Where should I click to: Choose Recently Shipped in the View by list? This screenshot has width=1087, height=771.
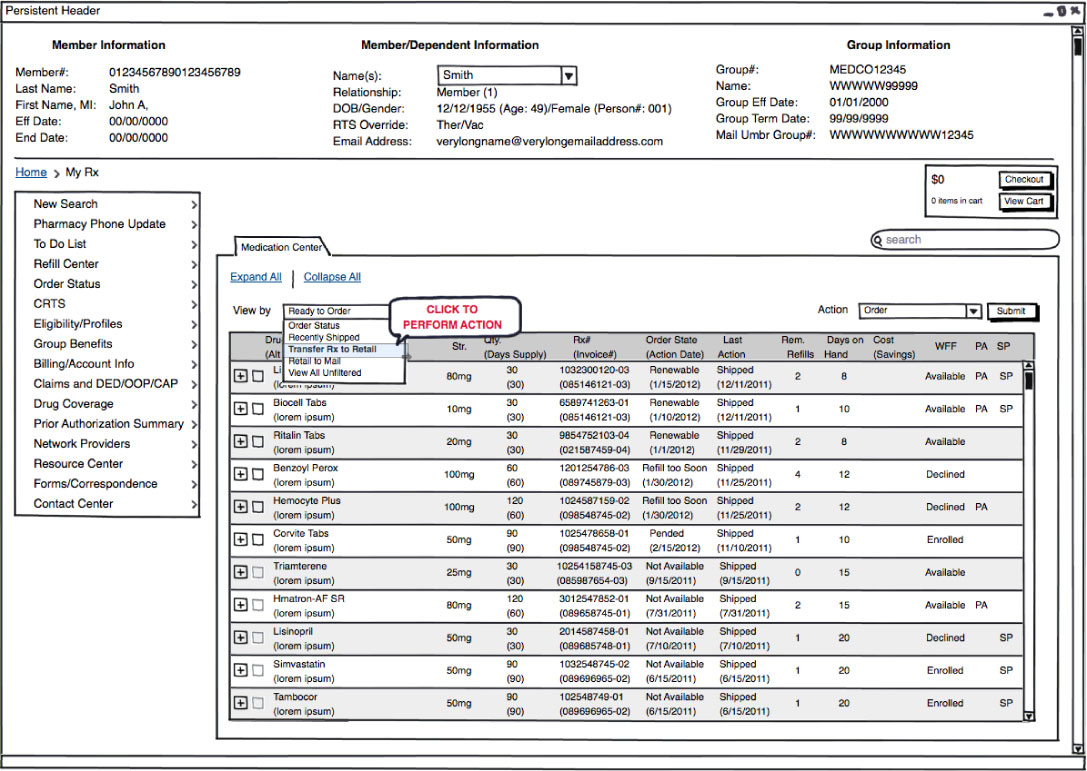click(x=324, y=337)
